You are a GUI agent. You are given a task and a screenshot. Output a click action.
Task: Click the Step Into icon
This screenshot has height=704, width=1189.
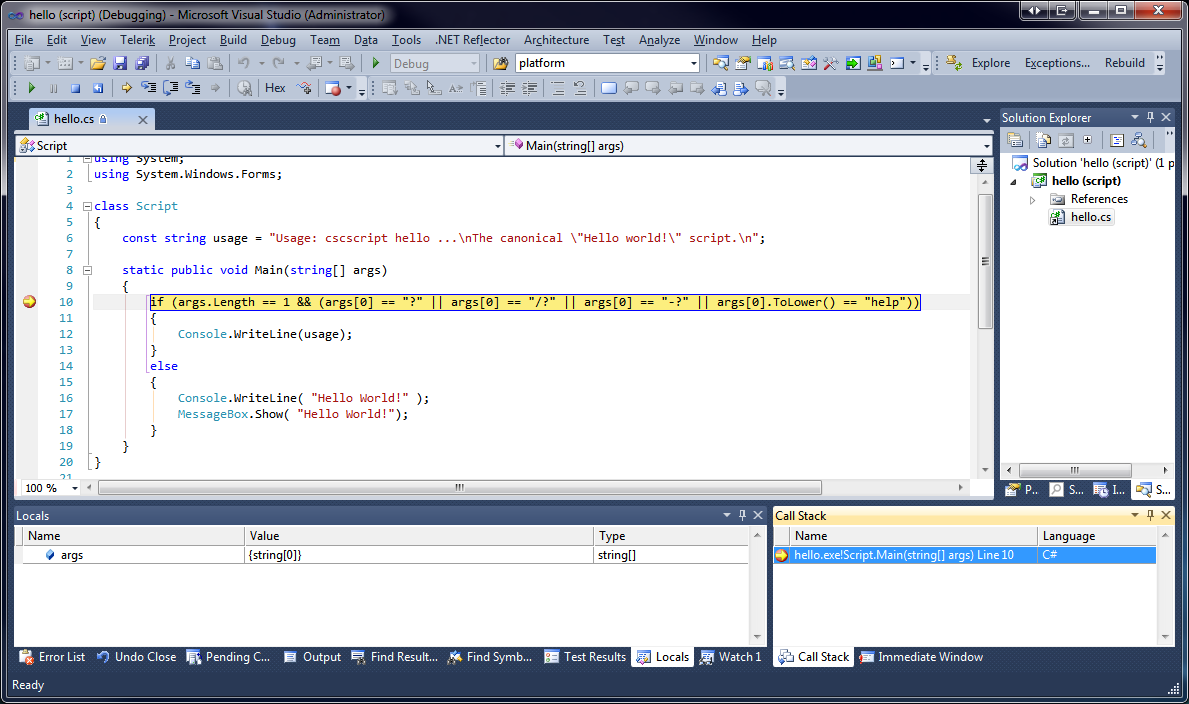(149, 88)
